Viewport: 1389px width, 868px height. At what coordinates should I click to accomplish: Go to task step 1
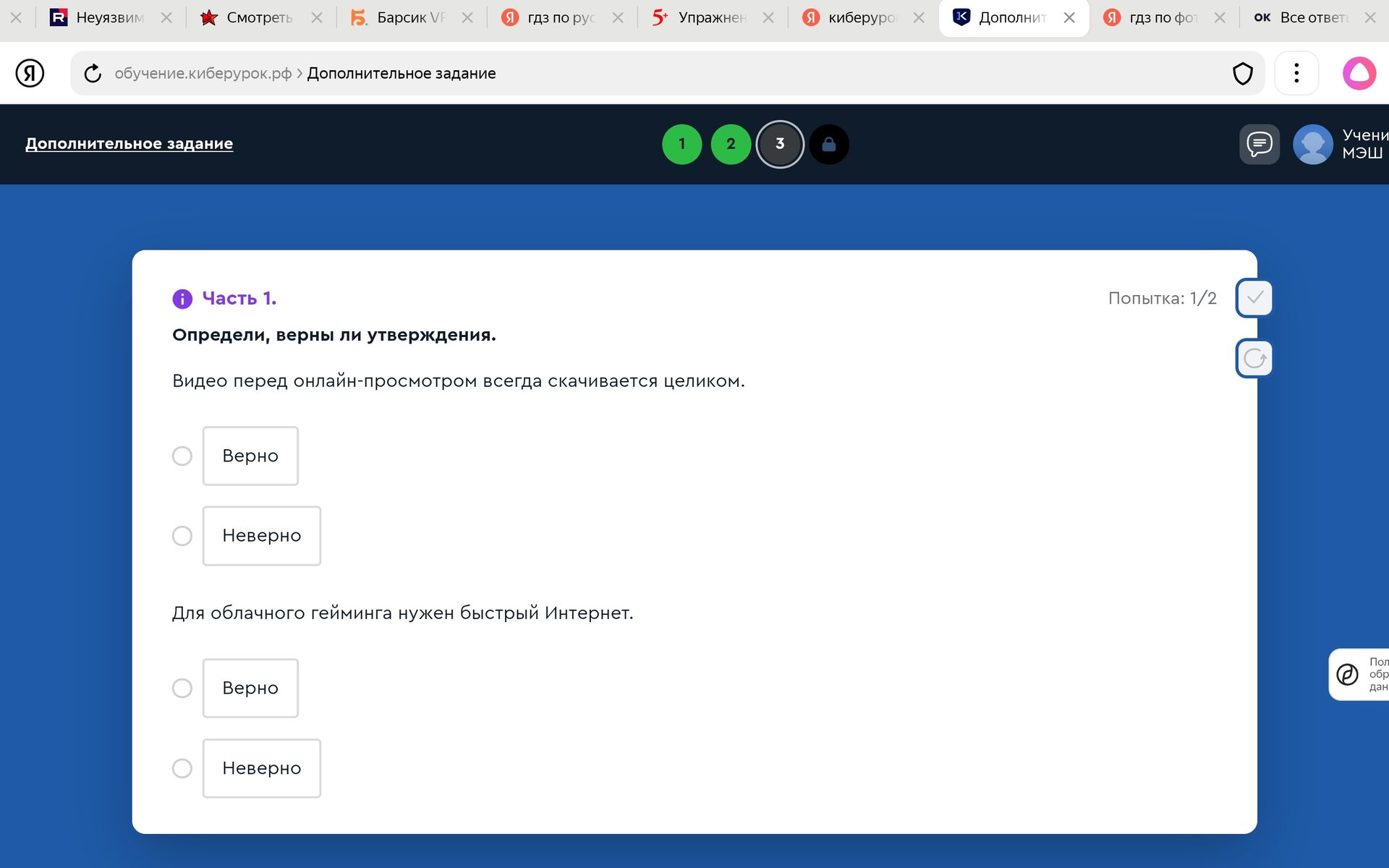(x=682, y=144)
